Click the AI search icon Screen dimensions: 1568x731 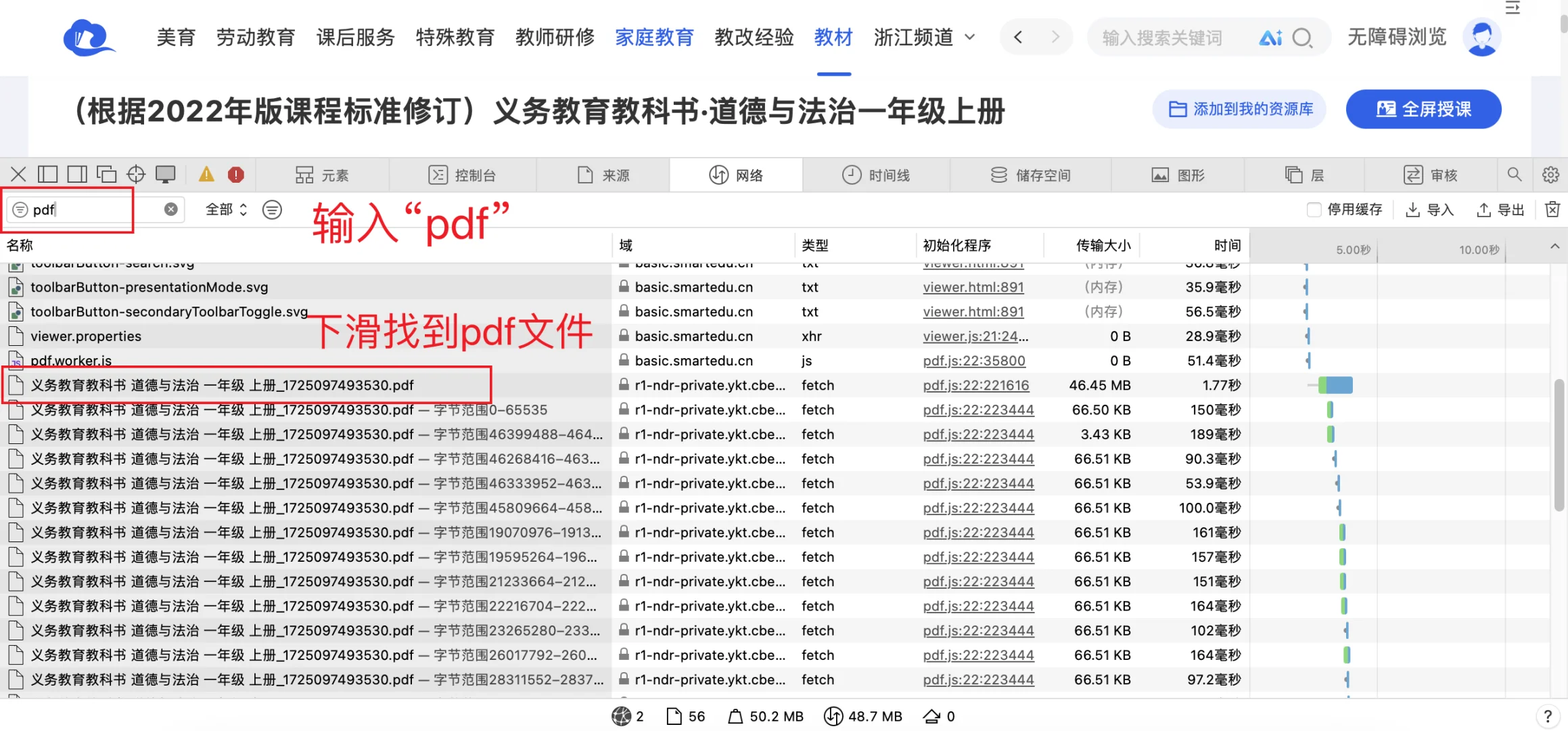tap(1270, 38)
